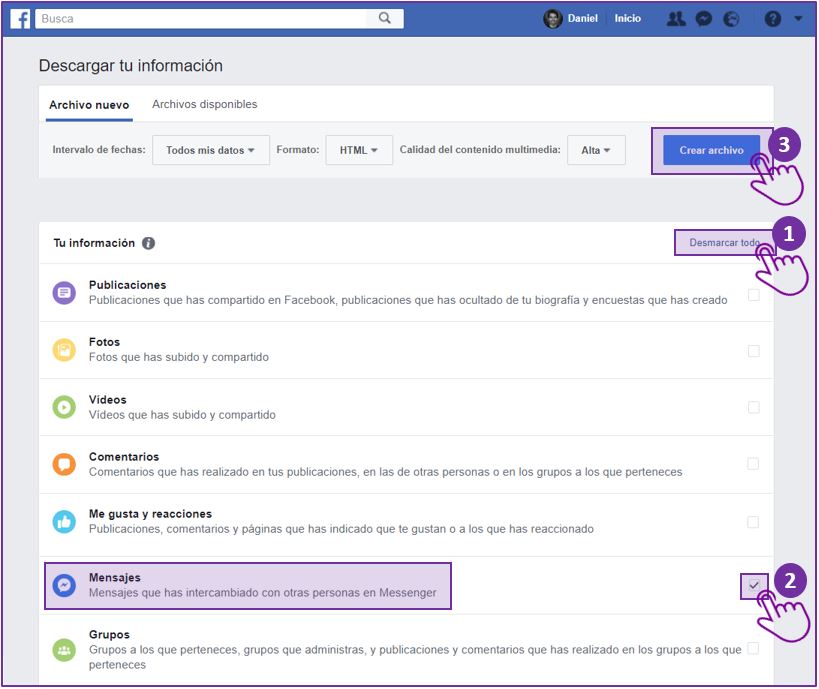The height and width of the screenshot is (689, 819).
Task: Check the Grupos checkbox
Action: click(x=753, y=648)
